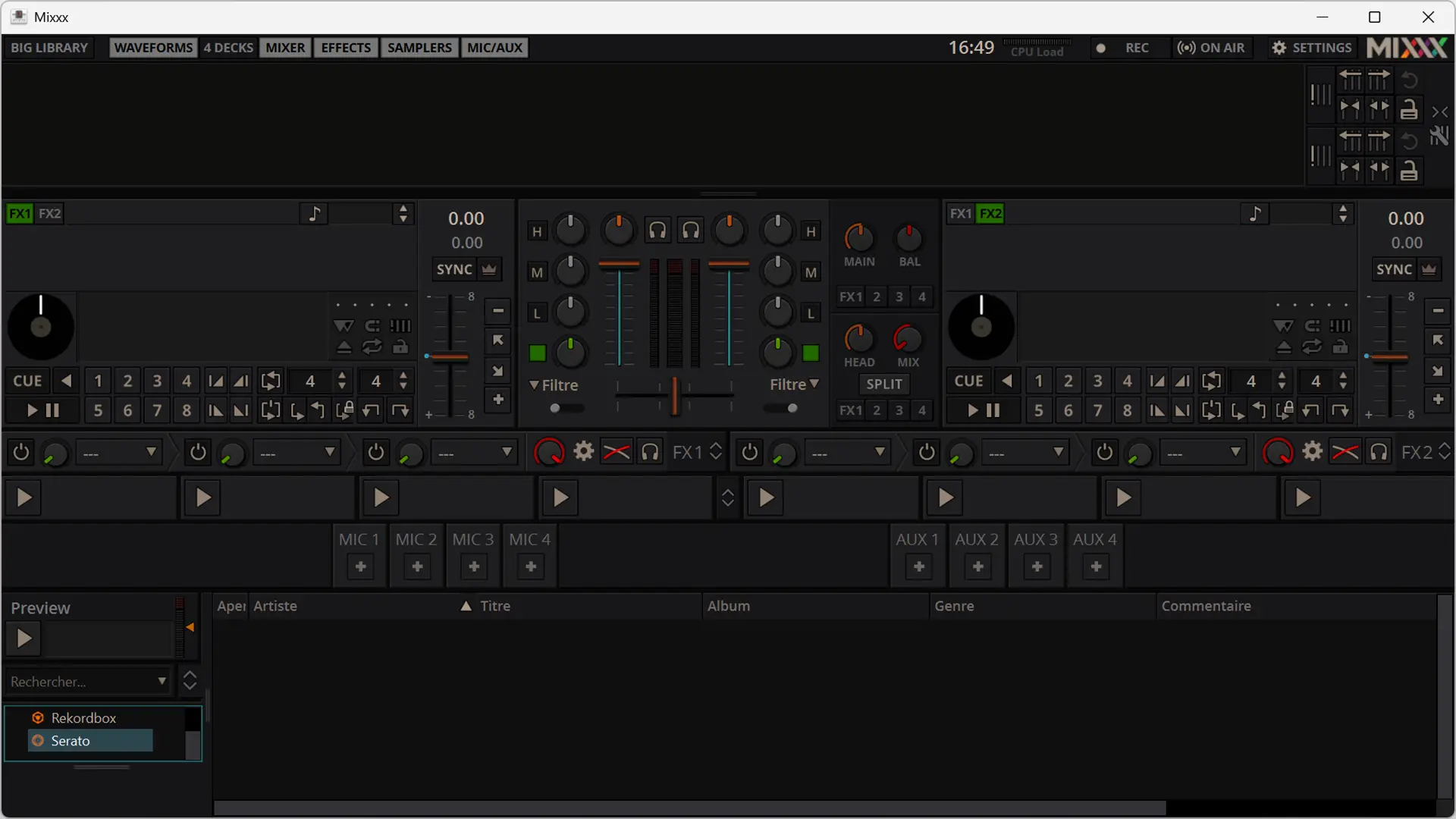Toggle deck 1 quick effect green button

click(538, 353)
